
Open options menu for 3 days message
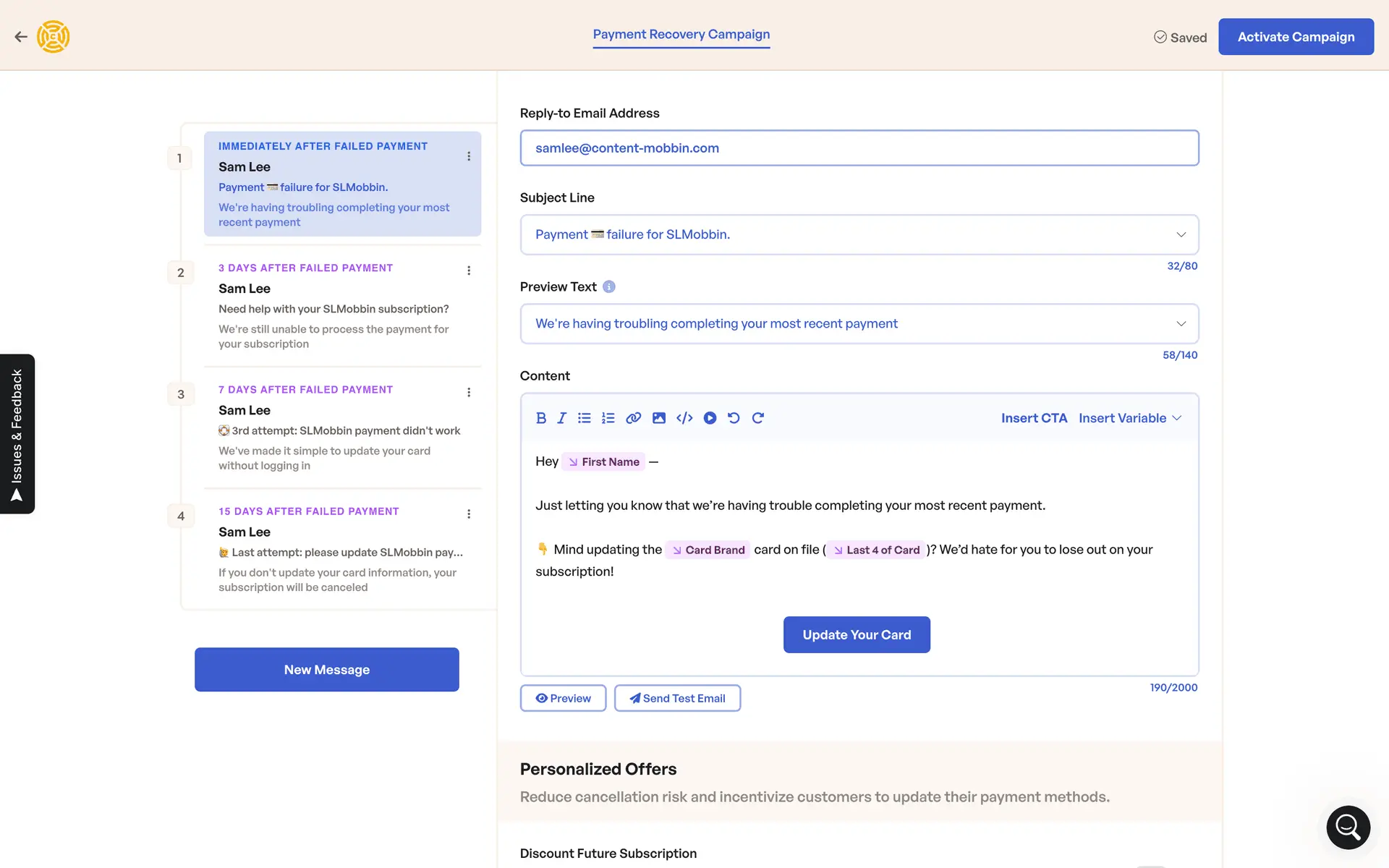coord(469,271)
